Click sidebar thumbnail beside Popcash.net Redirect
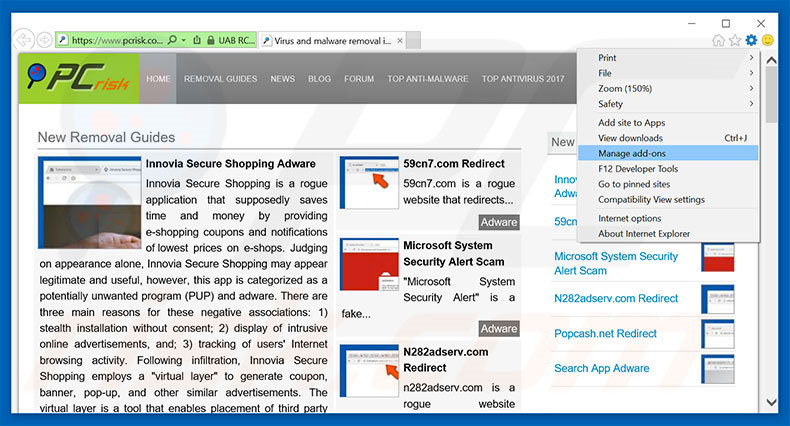This screenshot has height=426, width=790. coord(718,334)
